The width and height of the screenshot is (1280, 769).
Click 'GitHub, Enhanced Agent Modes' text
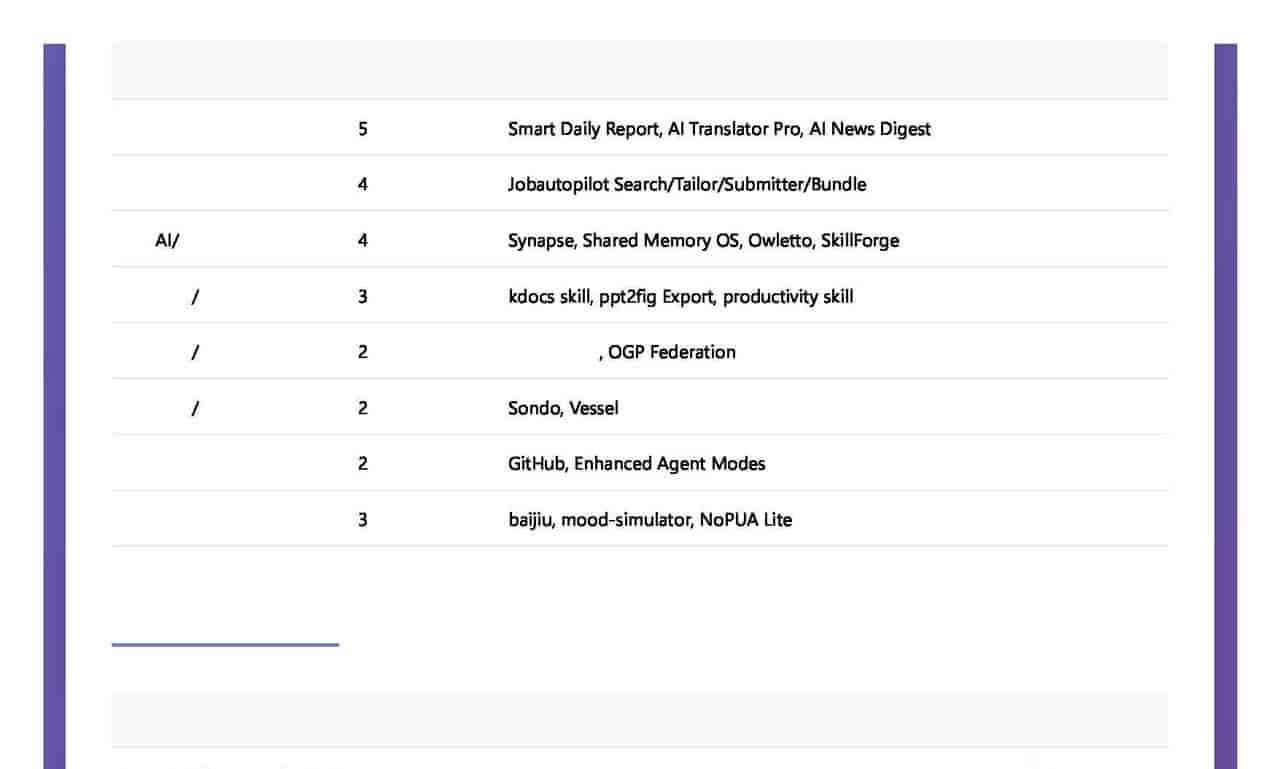click(x=637, y=464)
